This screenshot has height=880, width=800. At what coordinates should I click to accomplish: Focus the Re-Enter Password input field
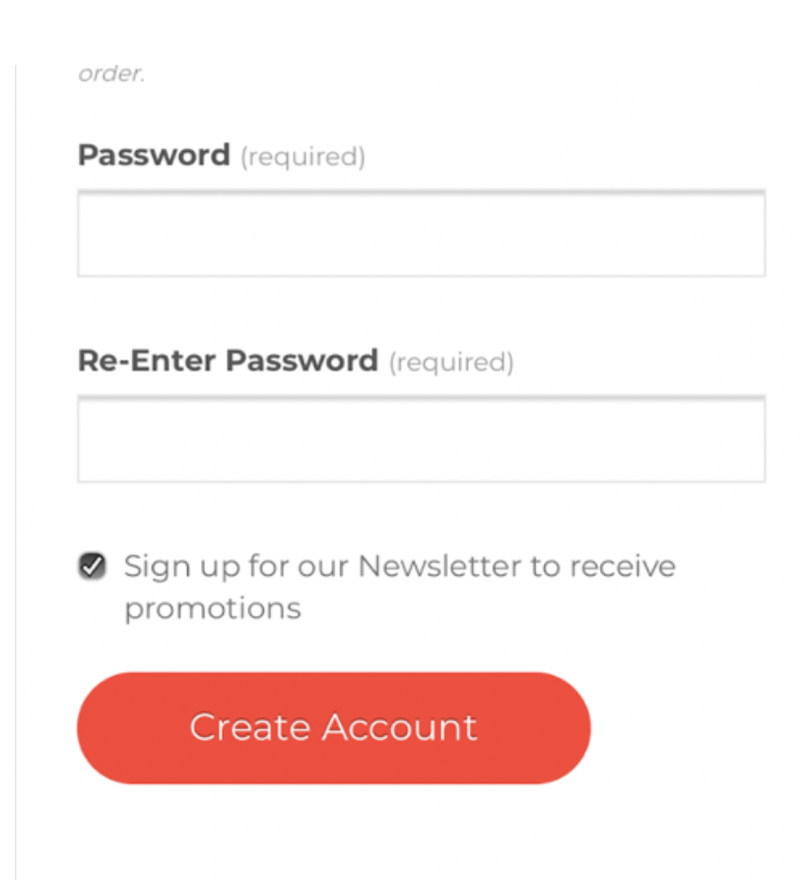pos(422,439)
